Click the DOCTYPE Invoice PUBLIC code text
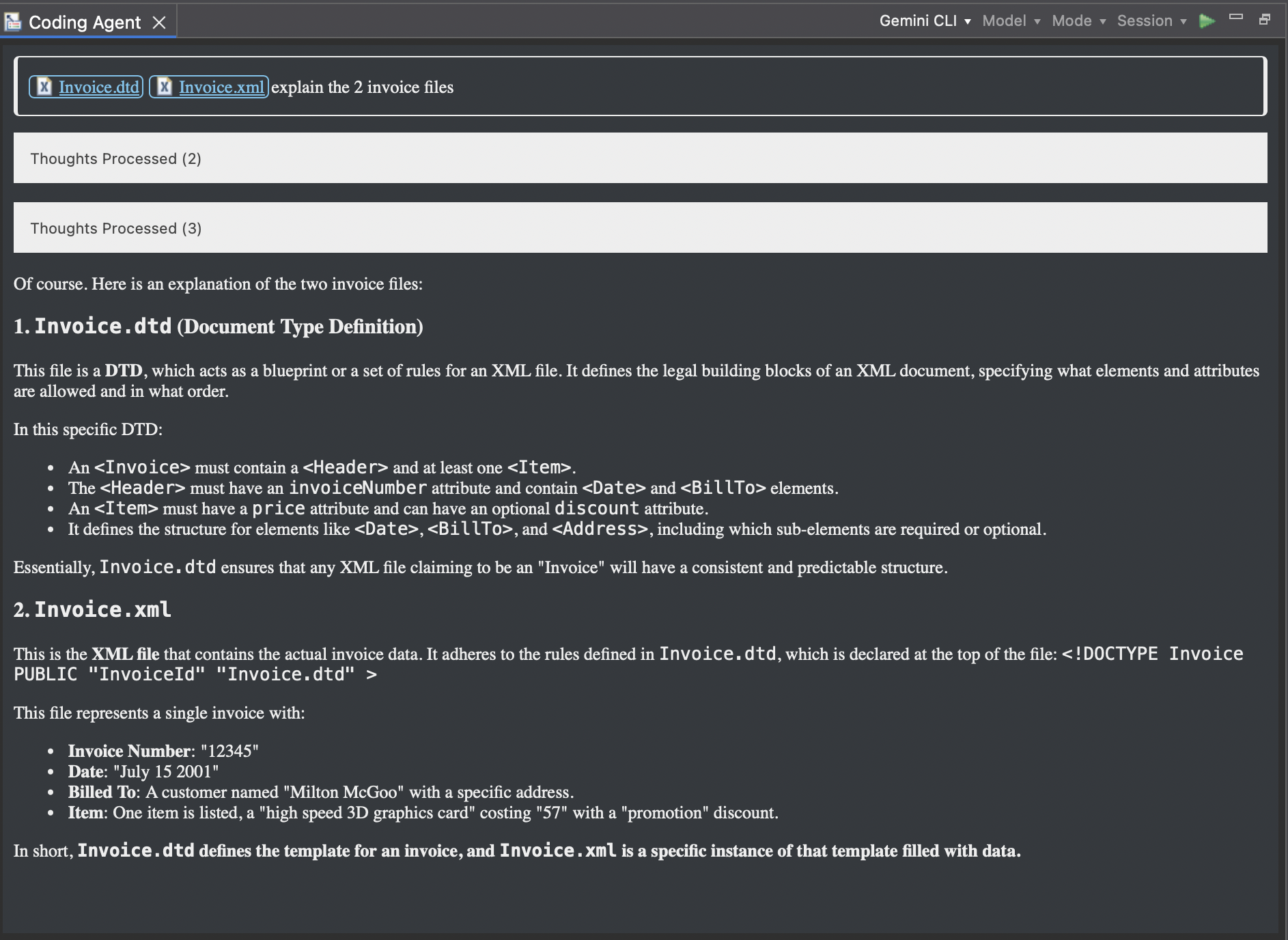Image resolution: width=1288 pixels, height=940 pixels. (x=628, y=664)
